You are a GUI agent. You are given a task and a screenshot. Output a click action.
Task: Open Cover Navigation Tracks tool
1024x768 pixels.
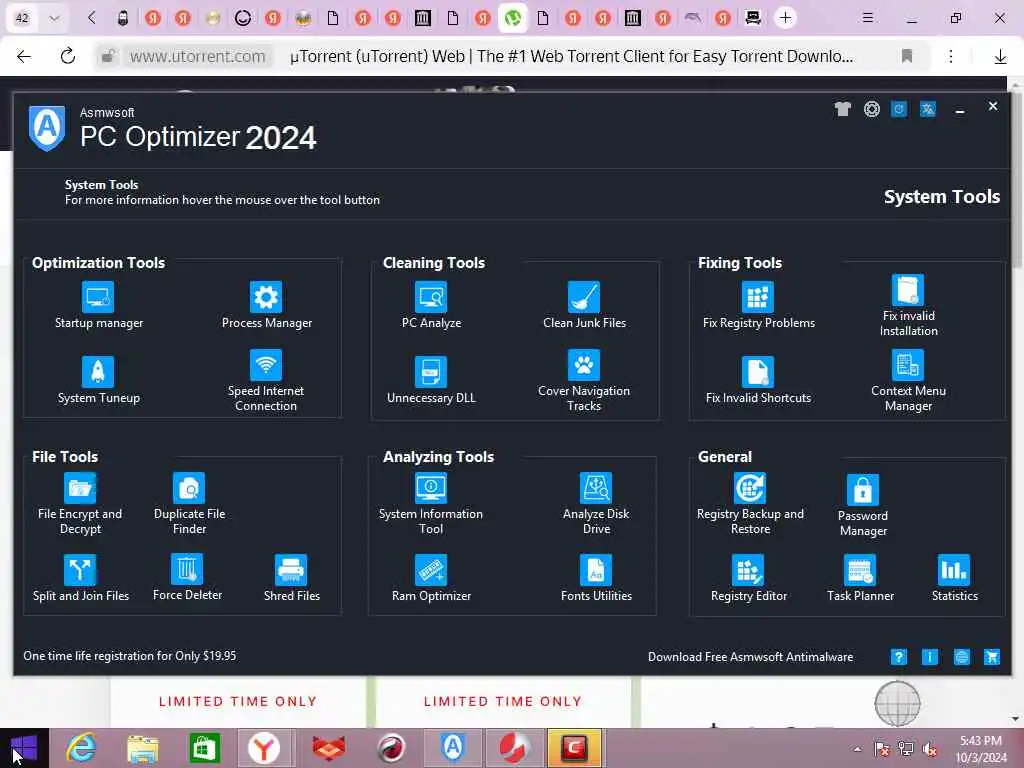coord(584,380)
